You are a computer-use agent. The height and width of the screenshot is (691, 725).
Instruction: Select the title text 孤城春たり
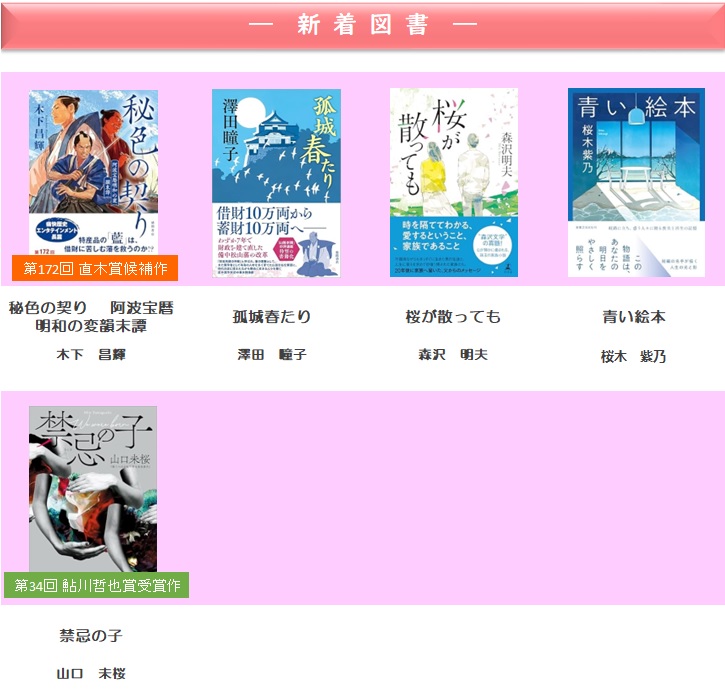pos(271,316)
